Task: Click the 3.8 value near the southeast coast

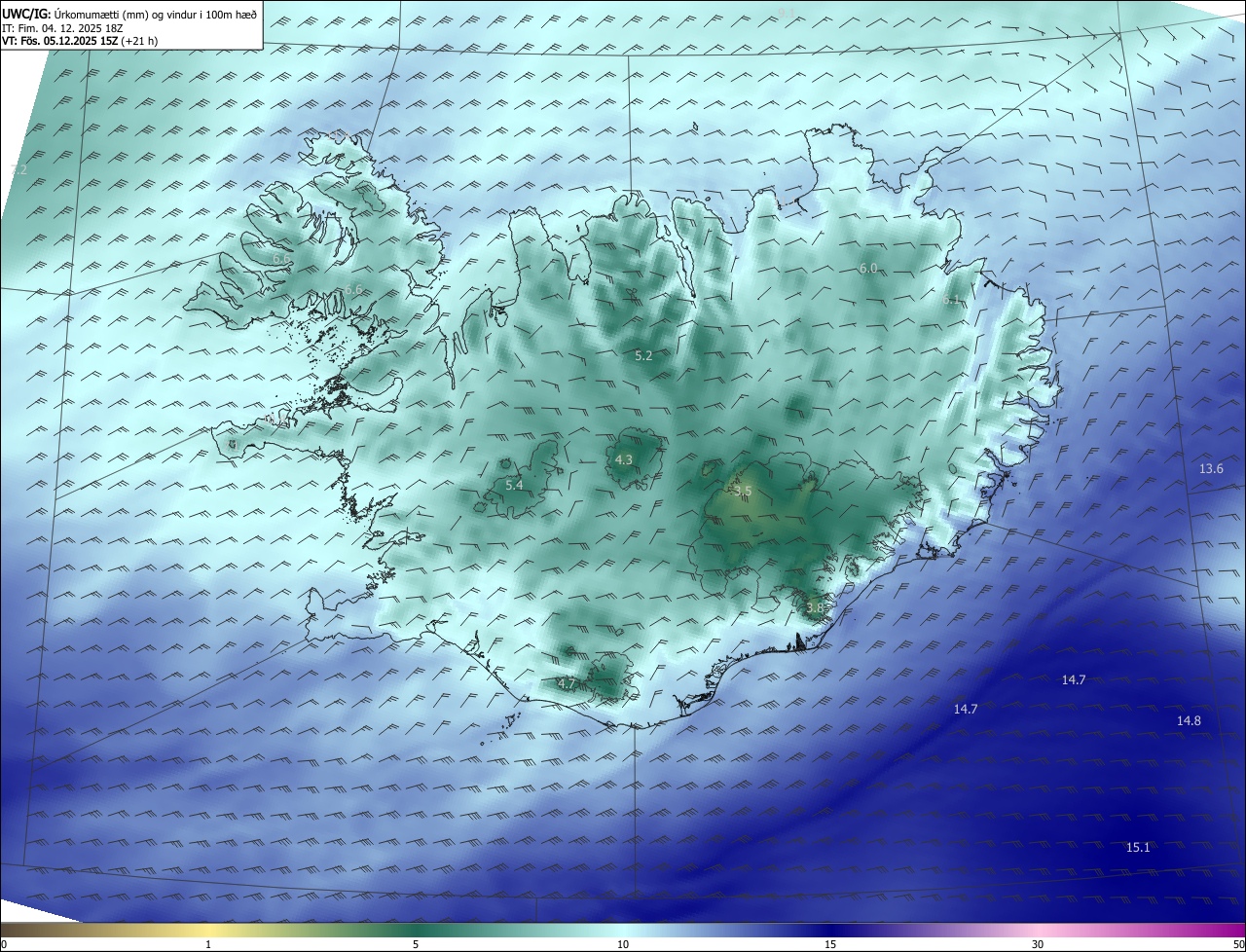Action: point(815,607)
